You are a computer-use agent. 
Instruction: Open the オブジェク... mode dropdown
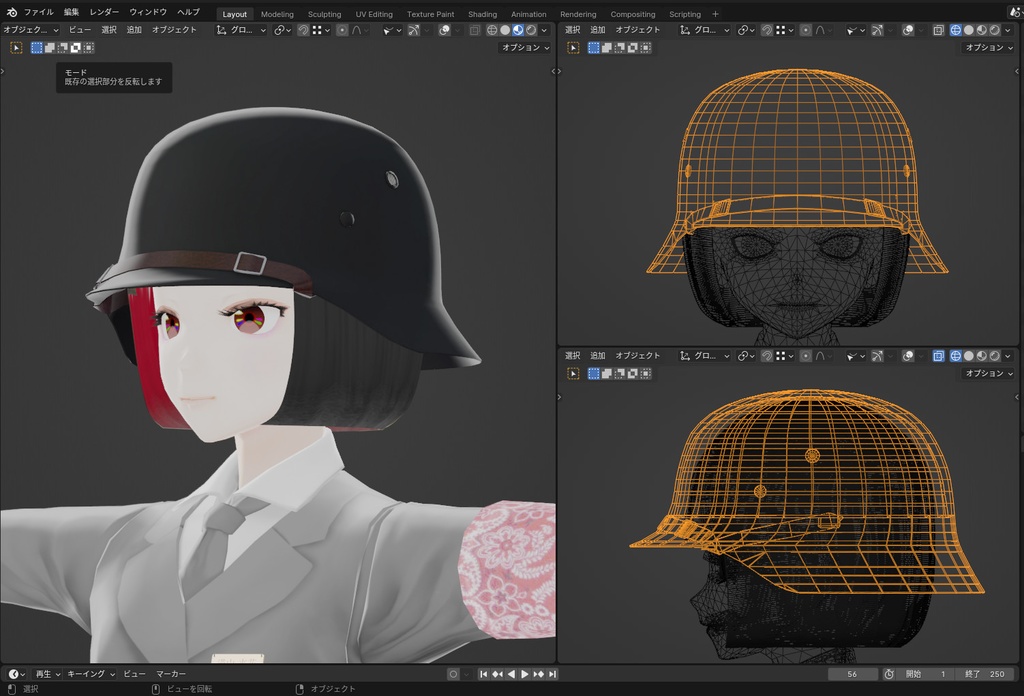pos(31,30)
